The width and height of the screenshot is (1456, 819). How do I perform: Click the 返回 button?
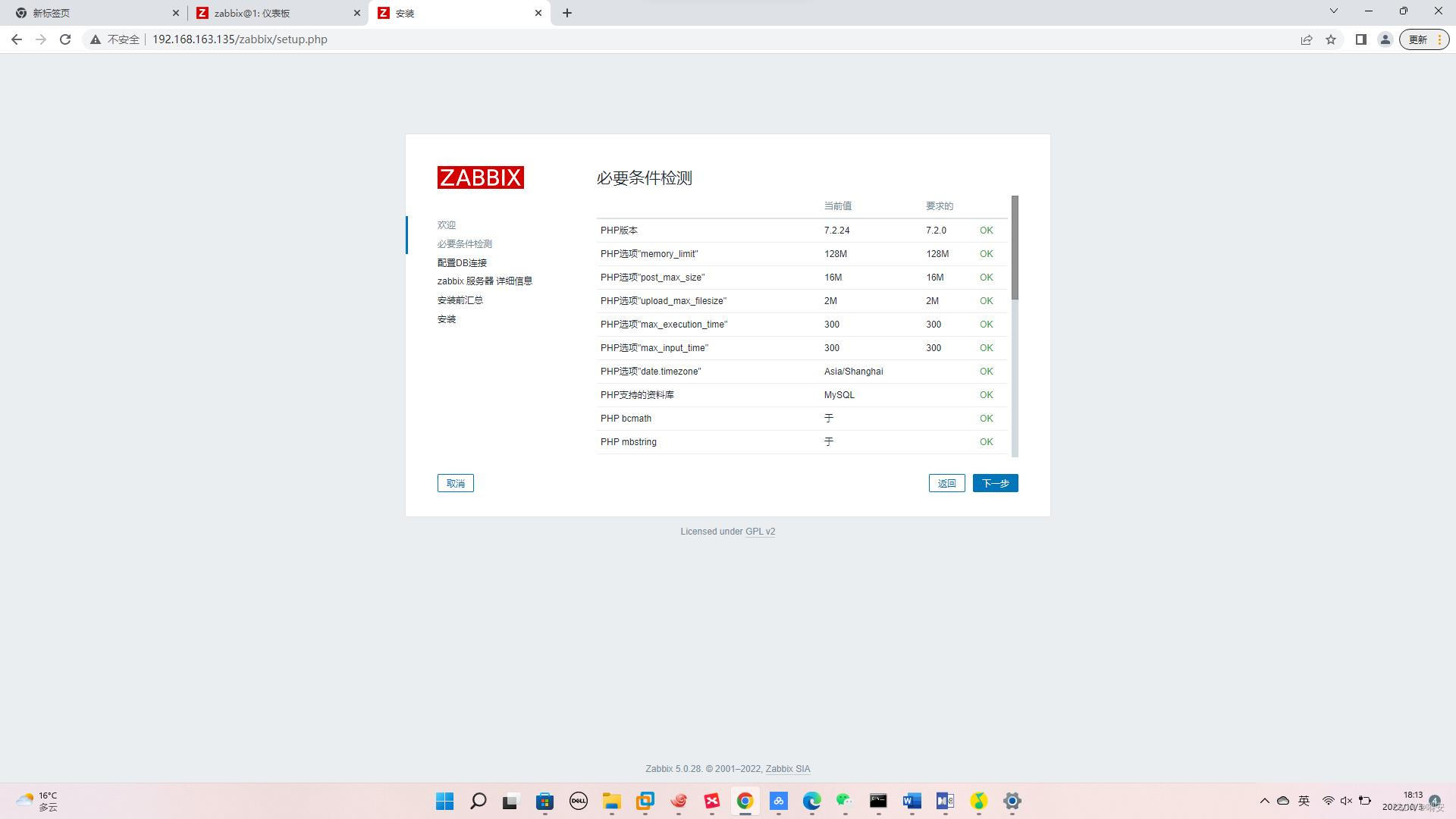pos(946,483)
